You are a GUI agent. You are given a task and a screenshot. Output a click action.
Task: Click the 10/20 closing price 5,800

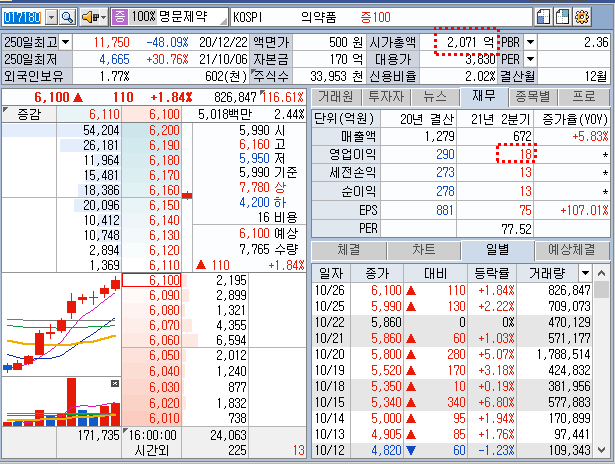(x=386, y=354)
